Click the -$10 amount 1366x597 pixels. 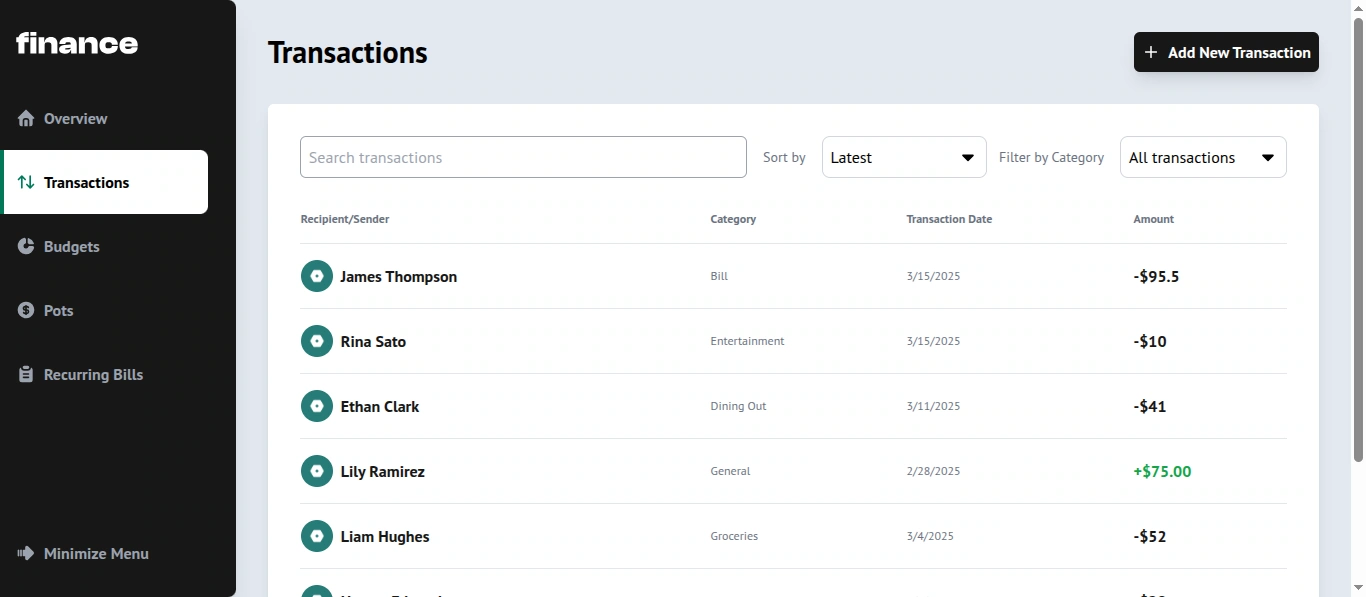[x=1150, y=342]
